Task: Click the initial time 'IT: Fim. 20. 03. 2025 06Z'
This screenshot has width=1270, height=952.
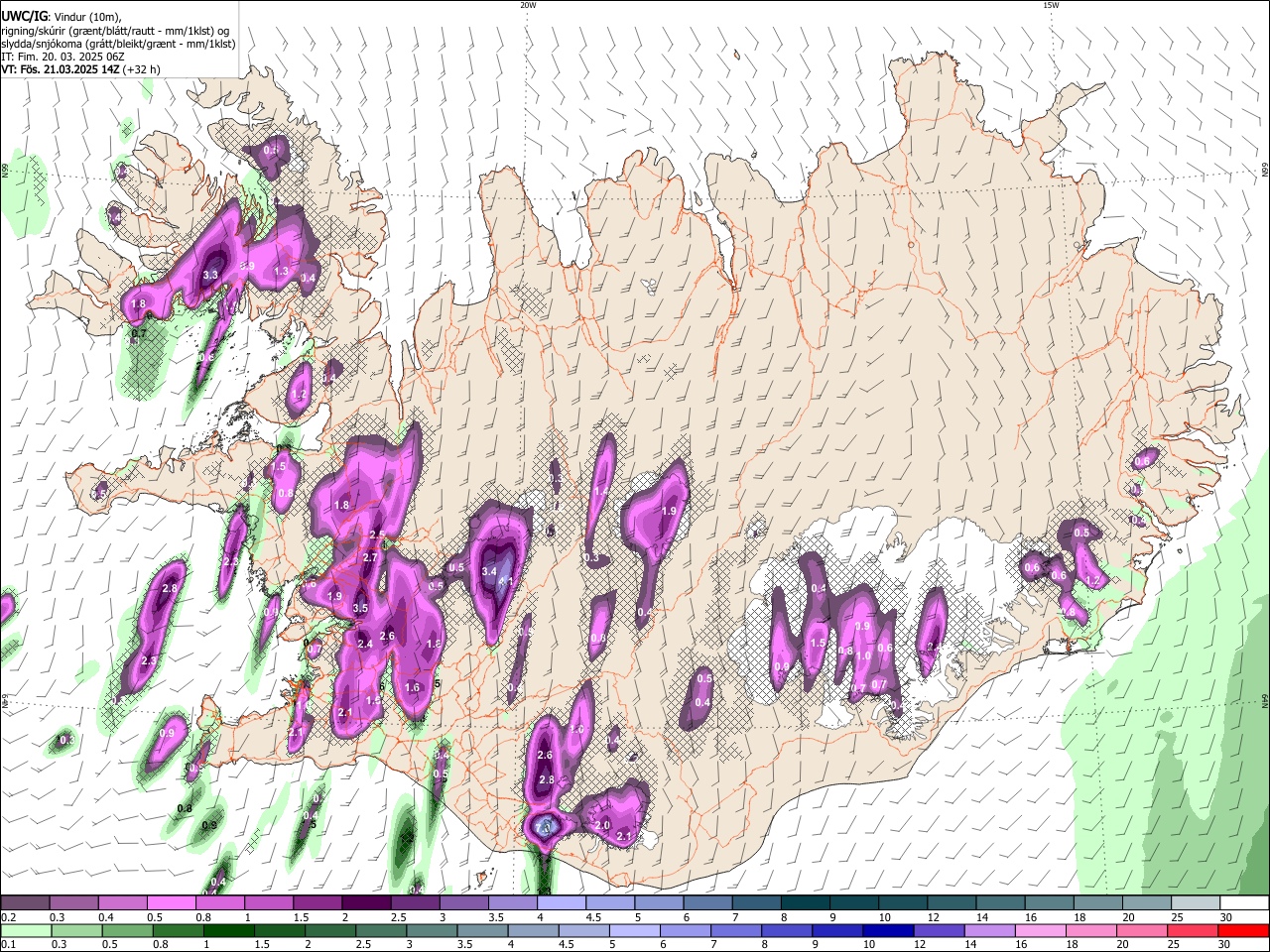Action: pyautogui.click(x=63, y=57)
